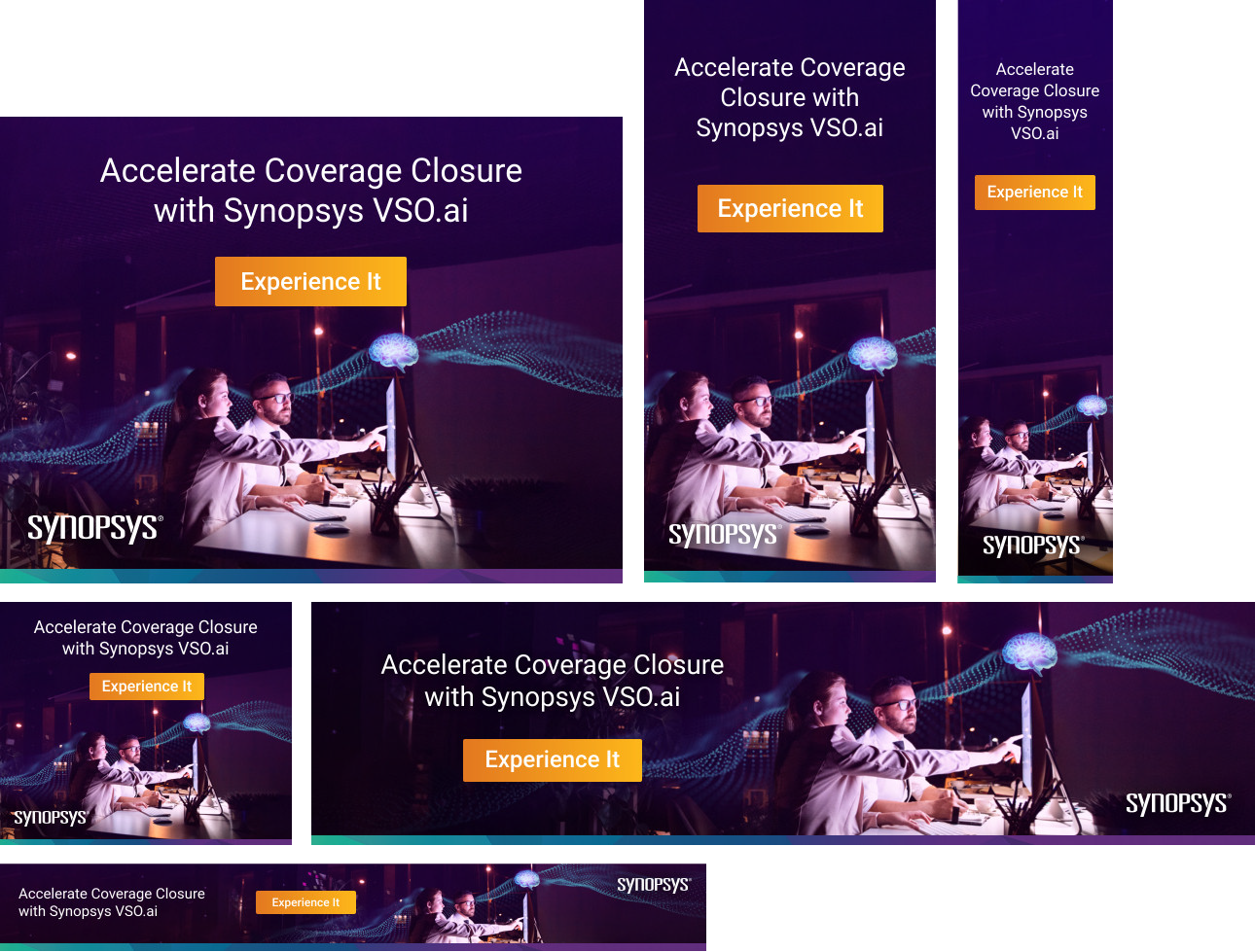Click Experience It on the tall portrait banner

[790, 209]
